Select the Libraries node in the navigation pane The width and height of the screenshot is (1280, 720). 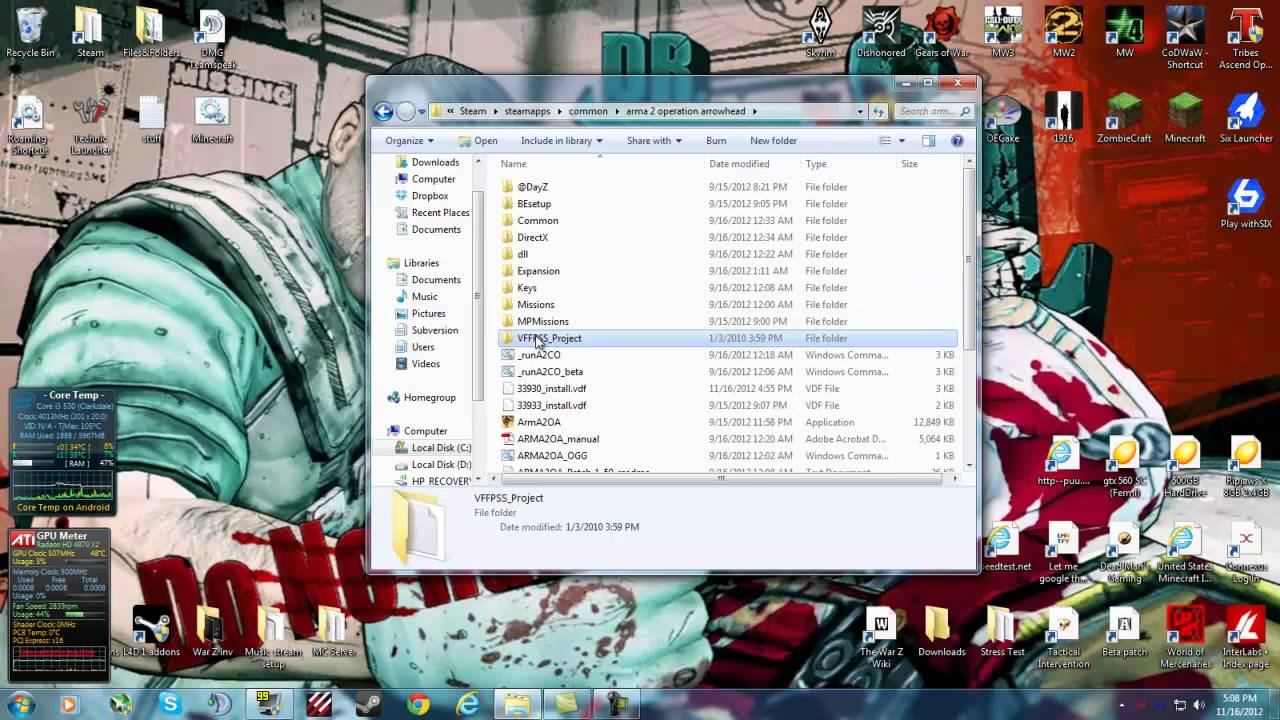point(421,263)
